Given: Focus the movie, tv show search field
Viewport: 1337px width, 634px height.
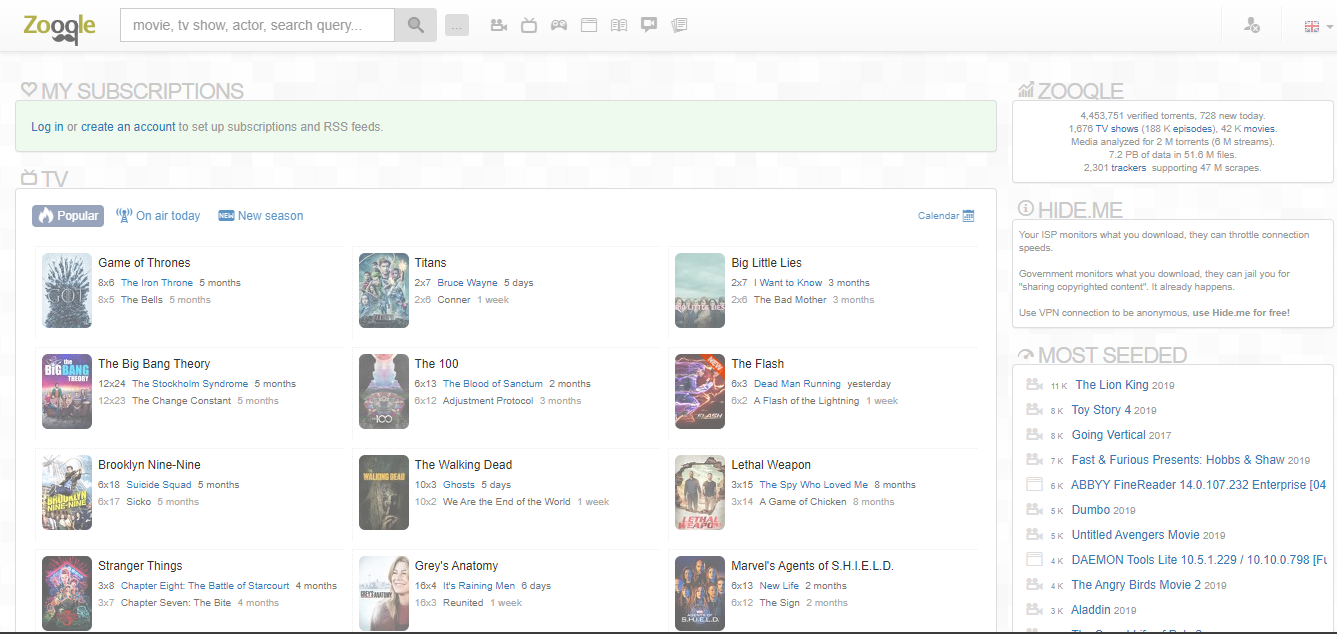Looking at the screenshot, I should [x=257, y=25].
